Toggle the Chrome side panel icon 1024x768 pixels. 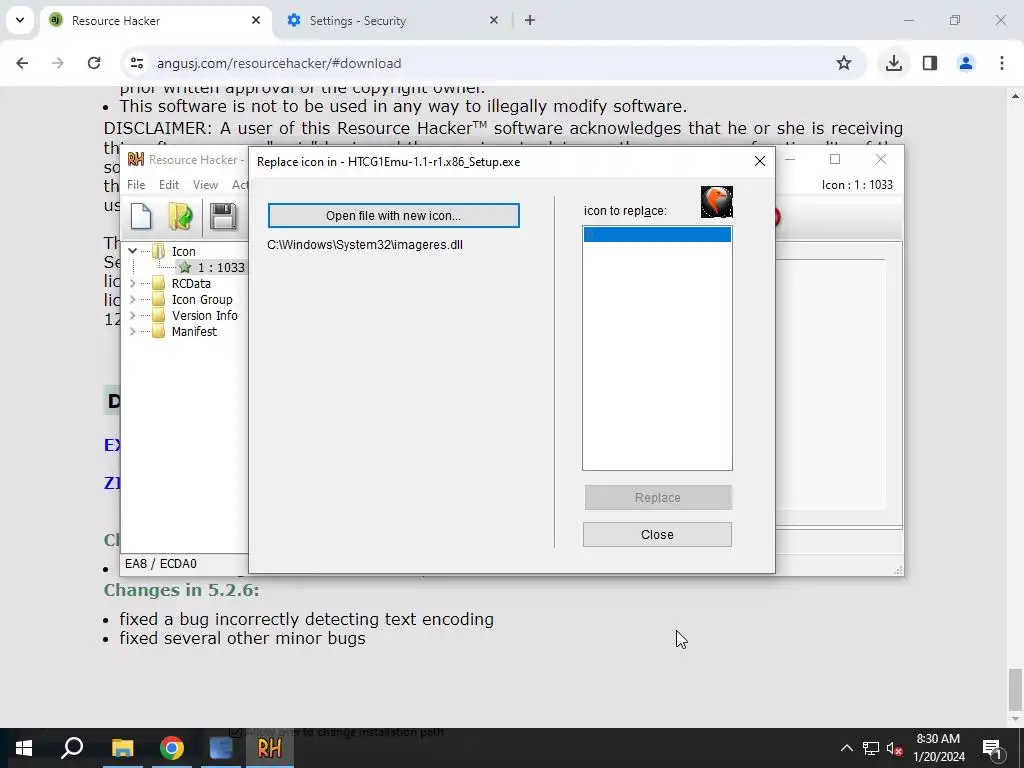tap(930, 63)
